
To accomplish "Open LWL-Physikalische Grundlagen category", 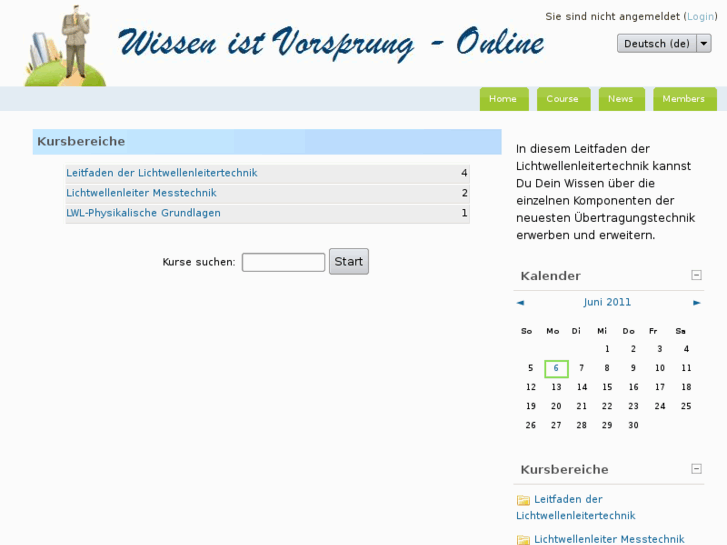I will coord(143,213).
